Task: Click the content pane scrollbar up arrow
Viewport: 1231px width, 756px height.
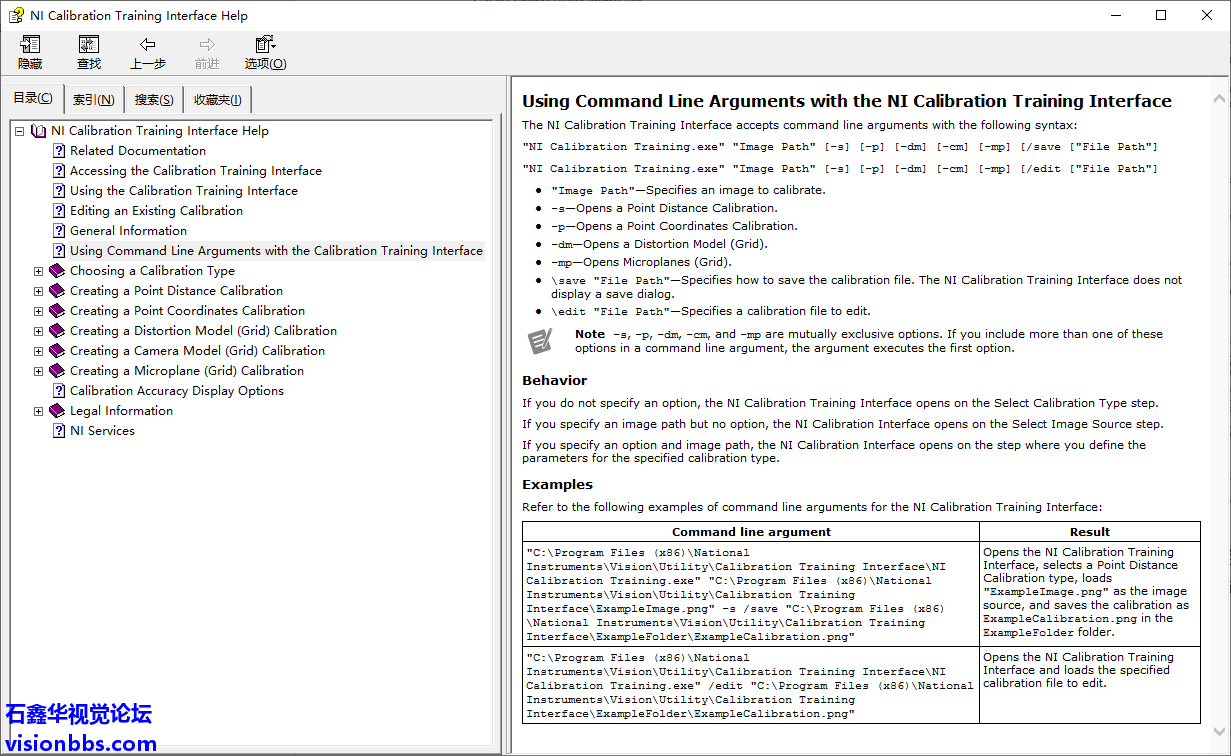Action: coord(1219,98)
